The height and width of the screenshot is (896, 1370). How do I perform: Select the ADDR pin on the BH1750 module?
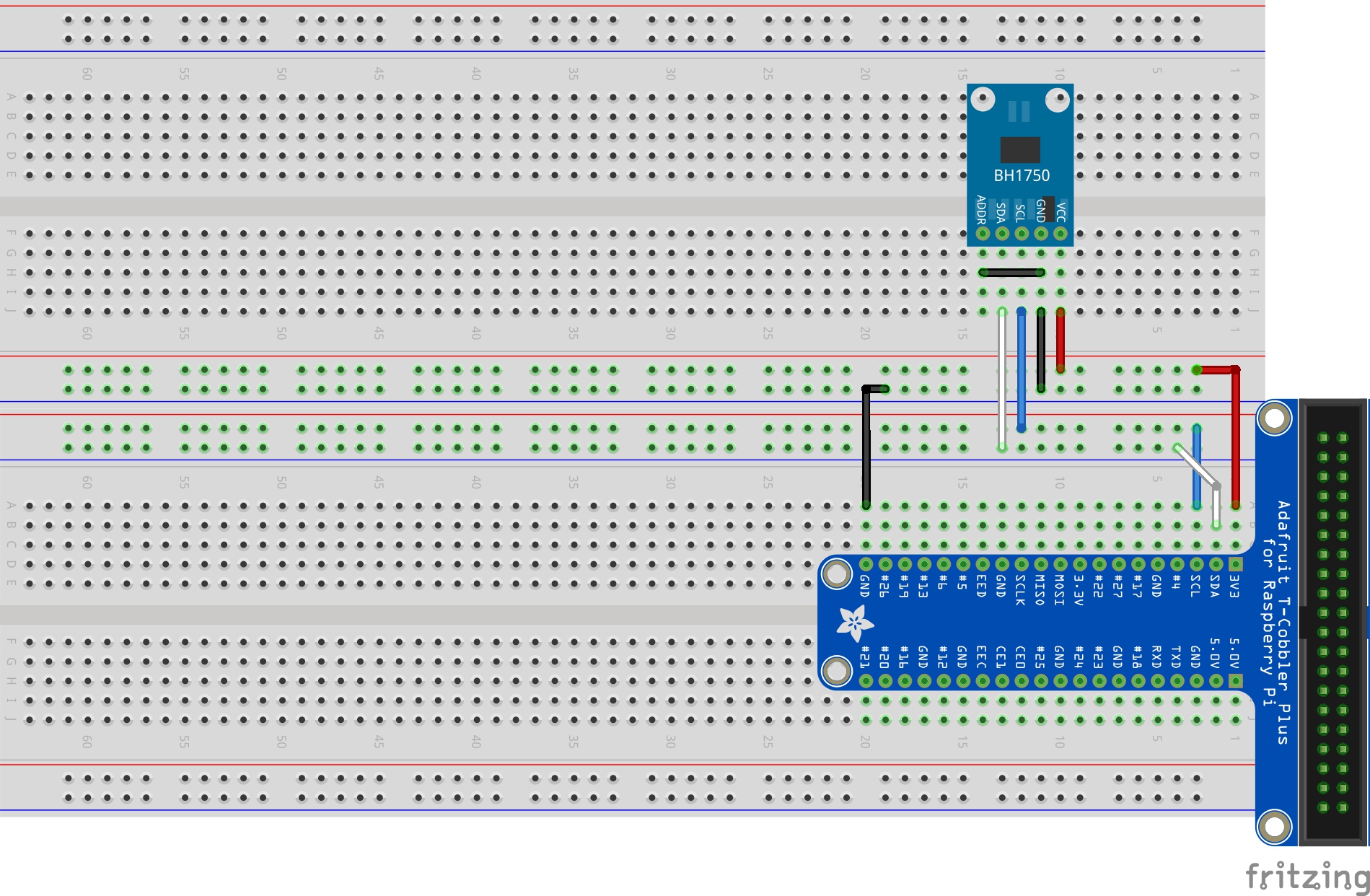tap(982, 233)
